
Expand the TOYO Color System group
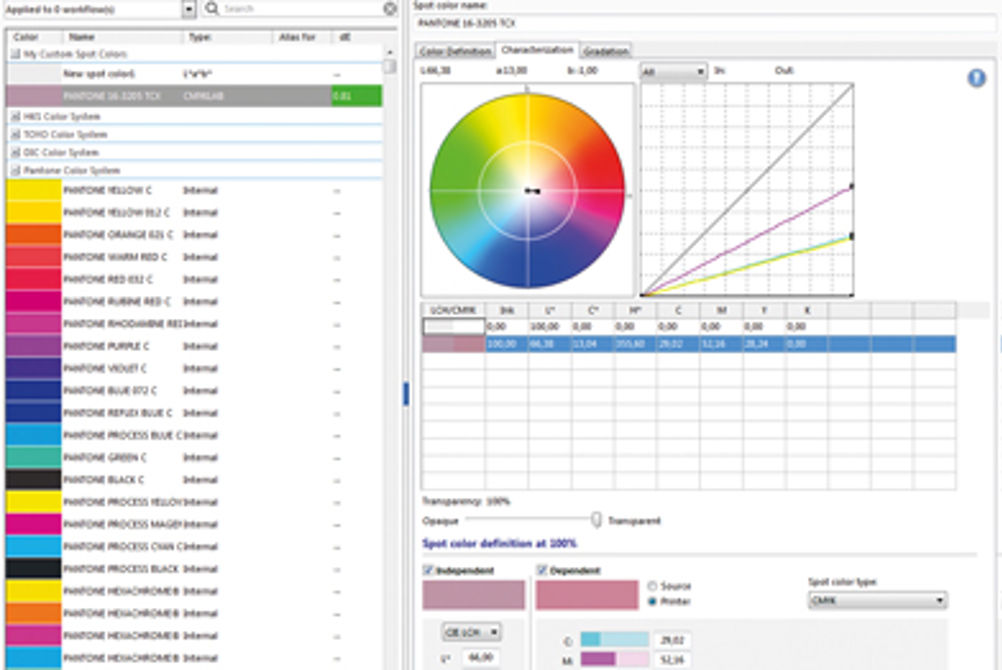pos(15,134)
